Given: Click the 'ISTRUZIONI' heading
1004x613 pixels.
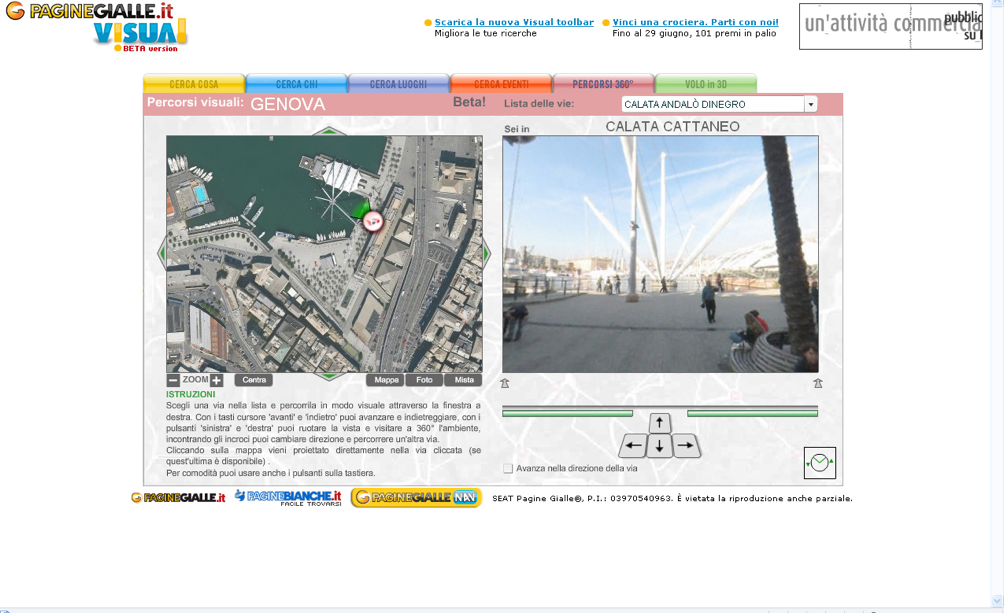Looking at the screenshot, I should pyautogui.click(x=191, y=394).
